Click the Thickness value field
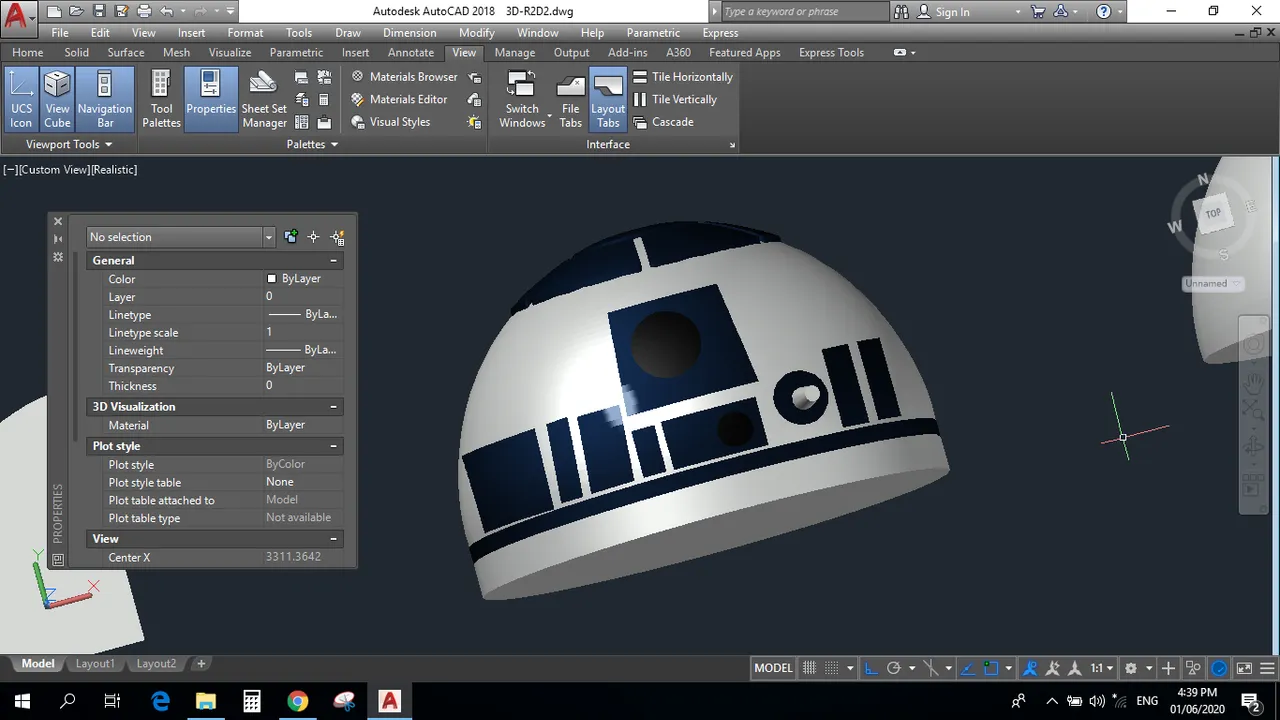This screenshot has width=1280, height=720. 303,386
